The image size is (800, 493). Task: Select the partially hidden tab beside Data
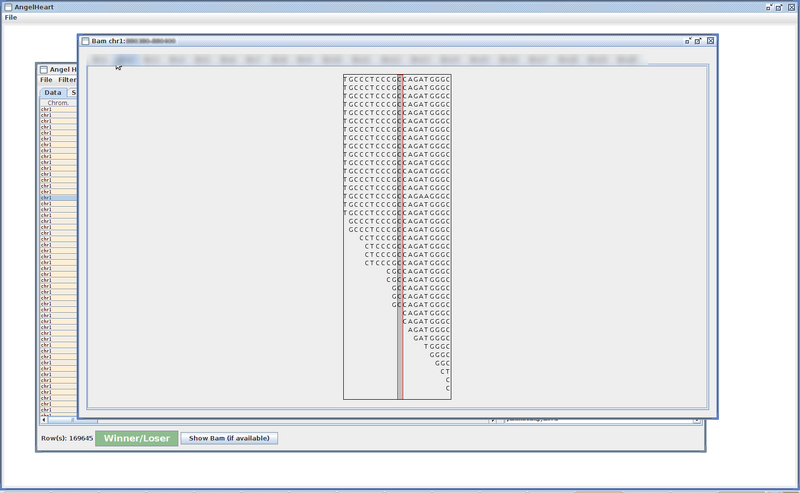click(x=73, y=92)
